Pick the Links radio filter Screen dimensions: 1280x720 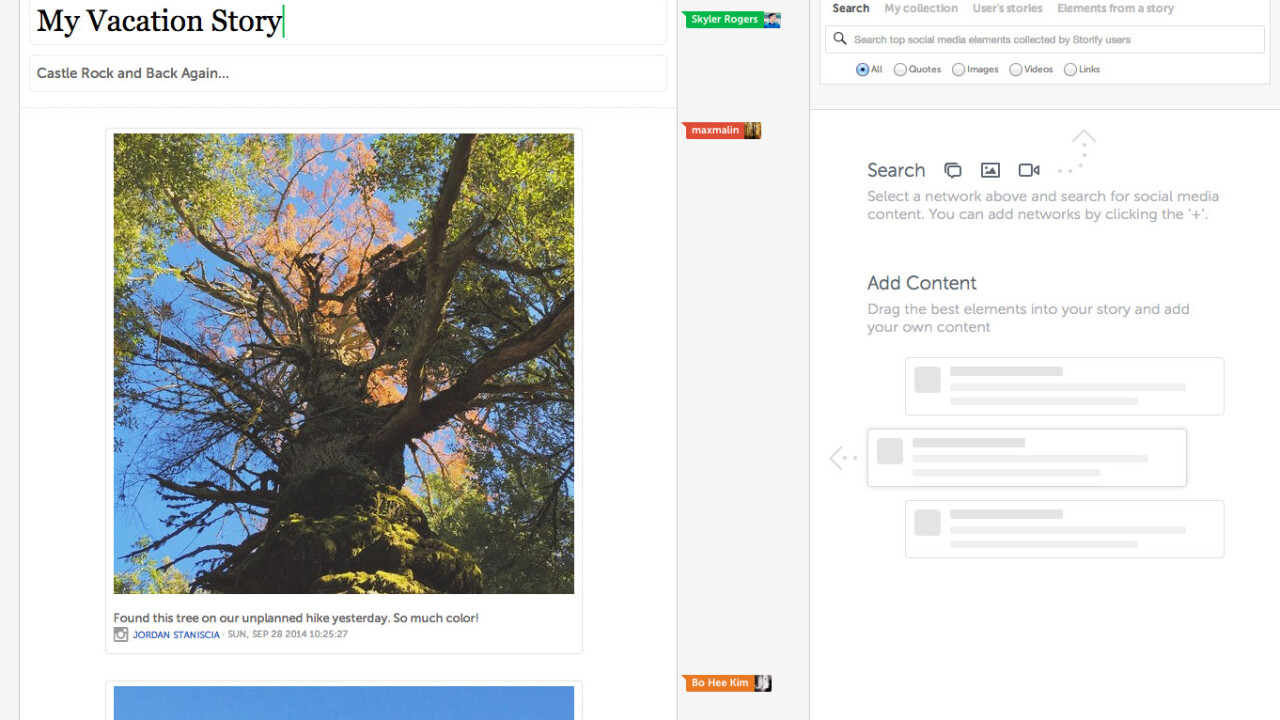(x=1070, y=70)
